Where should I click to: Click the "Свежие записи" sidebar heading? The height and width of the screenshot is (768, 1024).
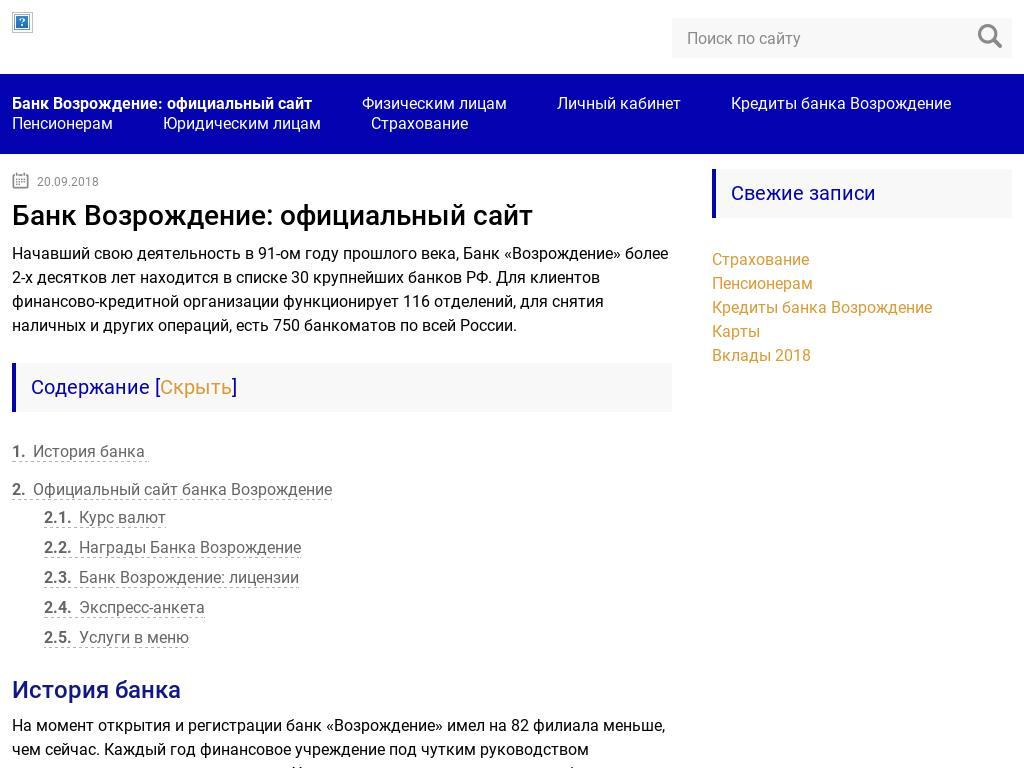coord(803,193)
